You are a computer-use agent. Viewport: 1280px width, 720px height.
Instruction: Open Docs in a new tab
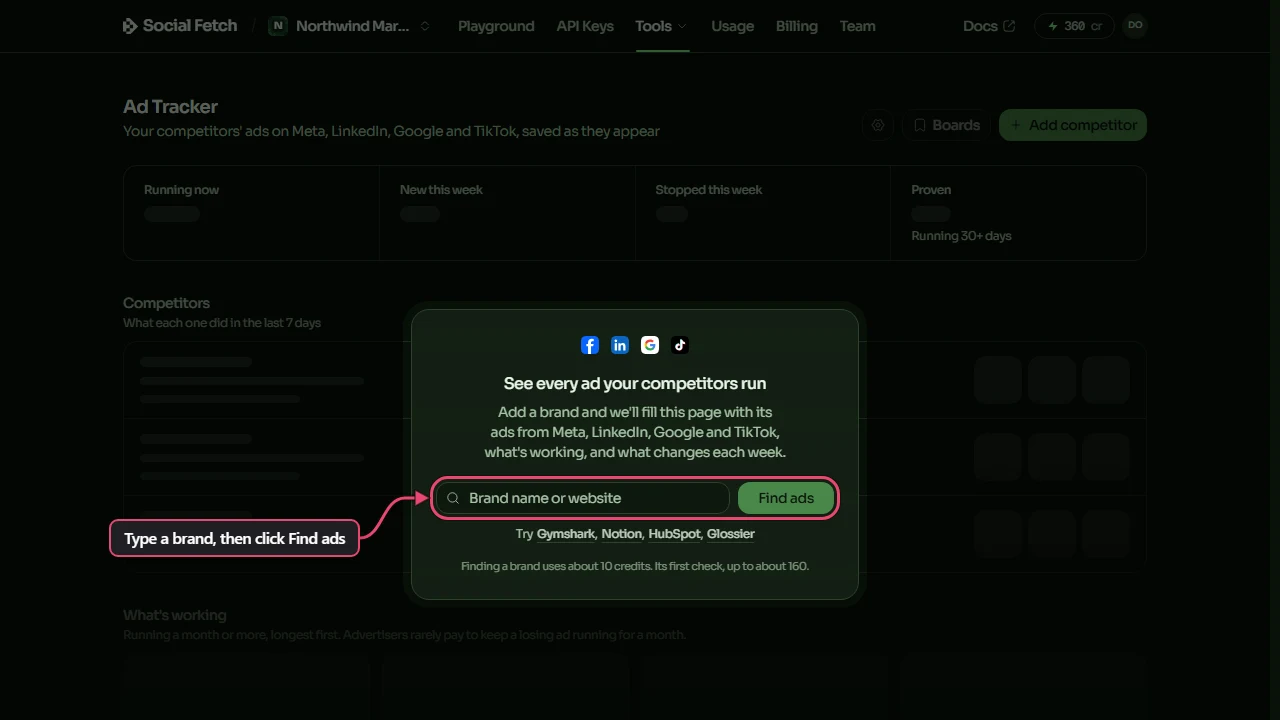coord(989,26)
